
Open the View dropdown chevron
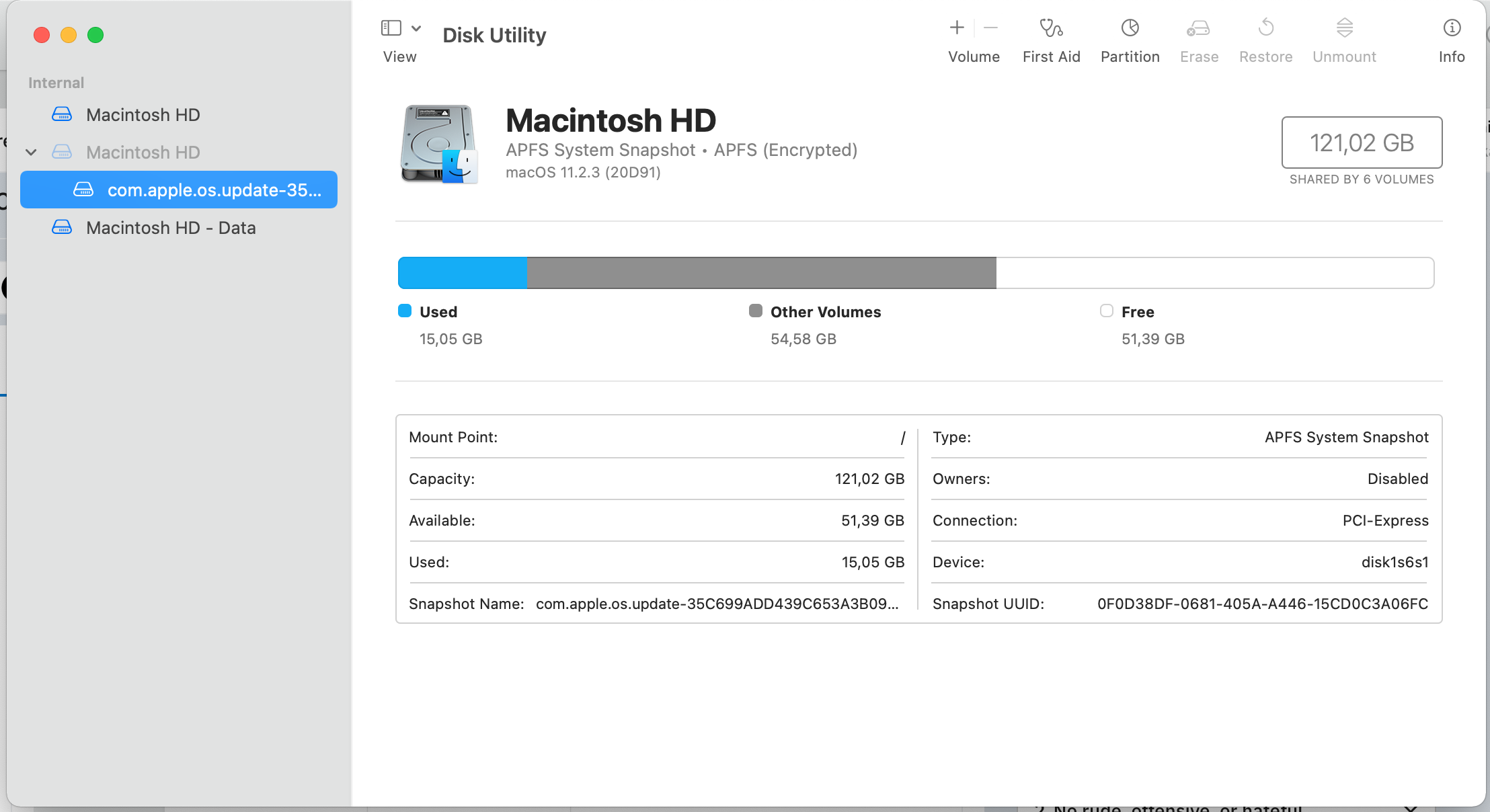tap(416, 28)
